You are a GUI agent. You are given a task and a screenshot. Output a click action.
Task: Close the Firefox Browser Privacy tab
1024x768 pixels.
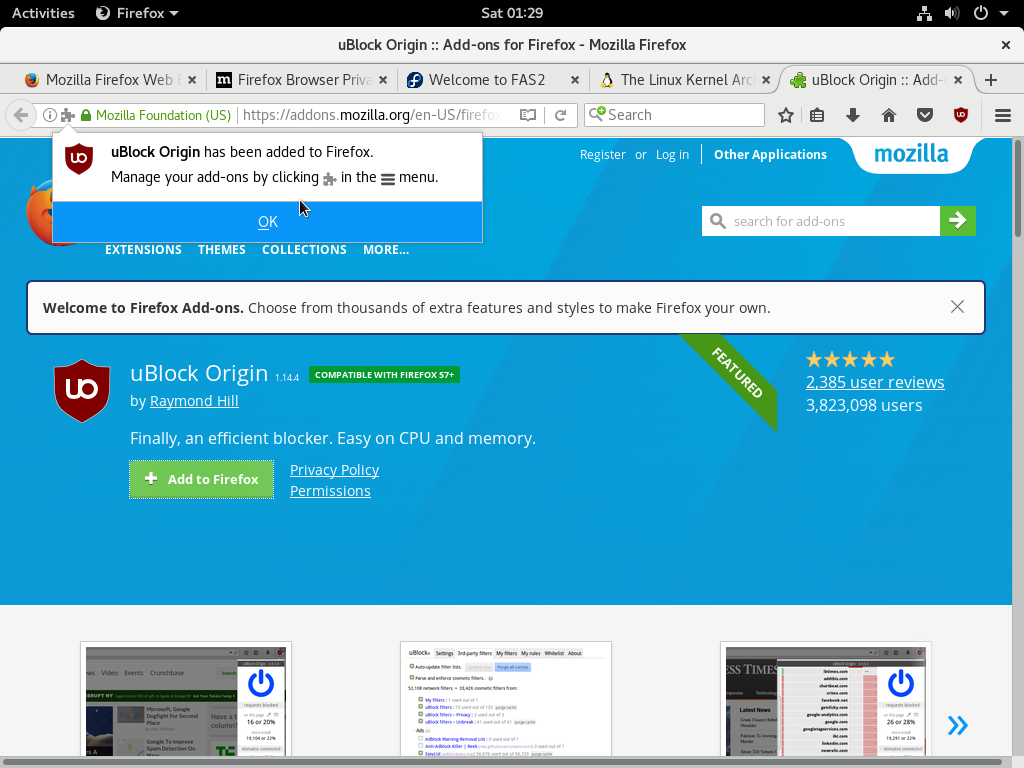[x=383, y=80]
